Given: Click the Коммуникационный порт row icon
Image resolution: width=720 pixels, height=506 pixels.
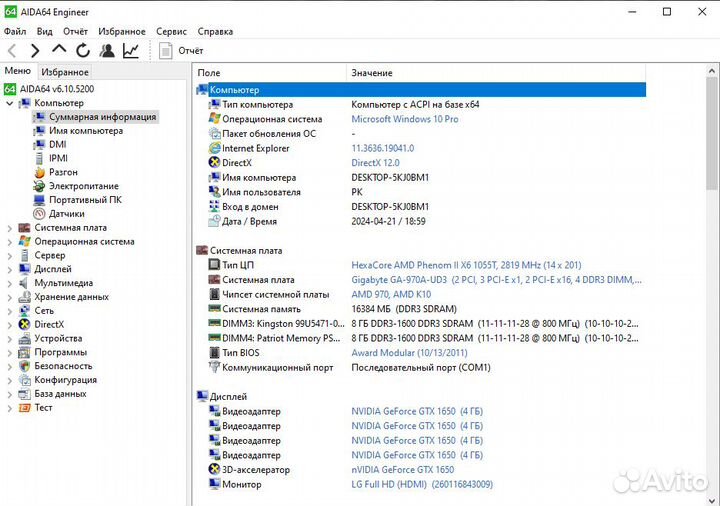Looking at the screenshot, I should 214,367.
